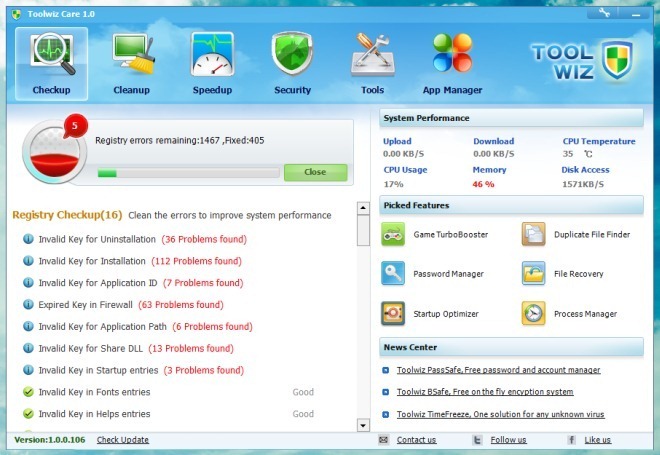The width and height of the screenshot is (660, 455).
Task: Click the Close button beside progress bar
Action: pyautogui.click(x=315, y=172)
